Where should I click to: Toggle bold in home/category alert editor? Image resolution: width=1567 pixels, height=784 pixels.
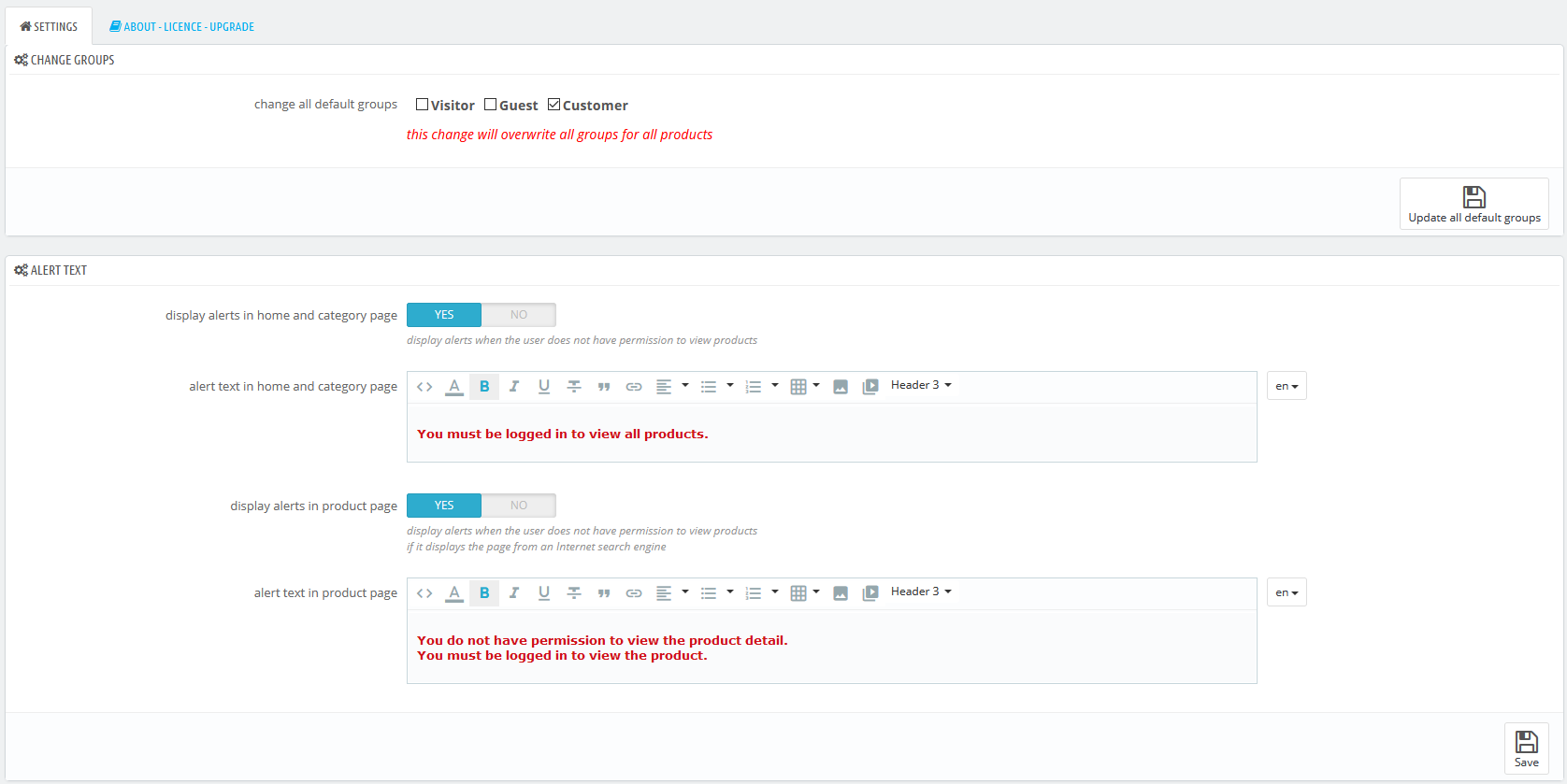tap(484, 387)
